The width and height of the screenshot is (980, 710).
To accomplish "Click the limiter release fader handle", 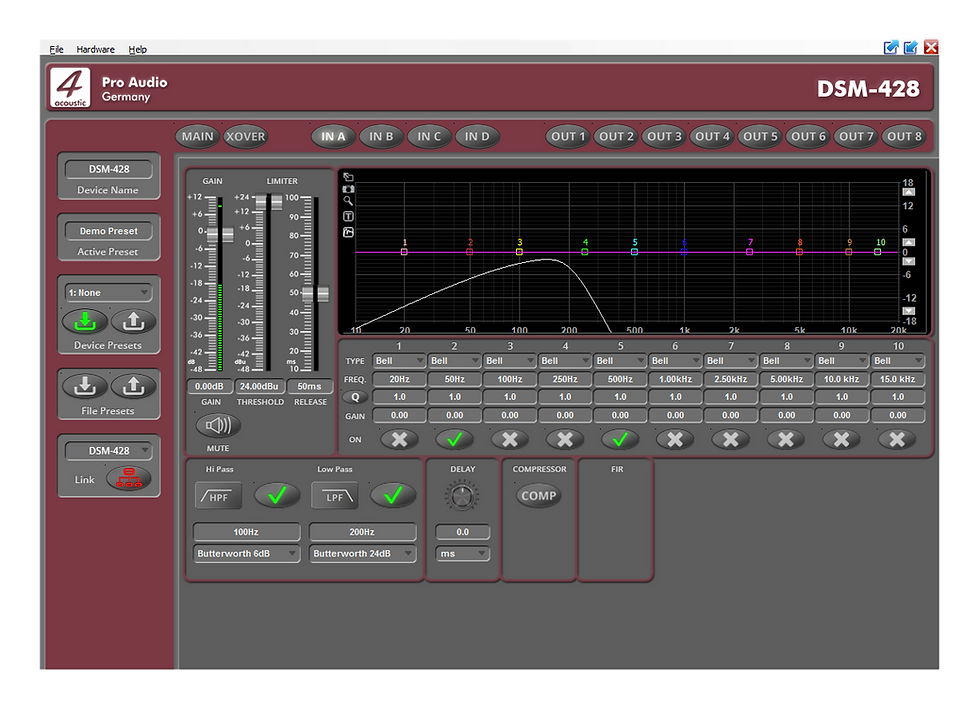I will [x=316, y=294].
